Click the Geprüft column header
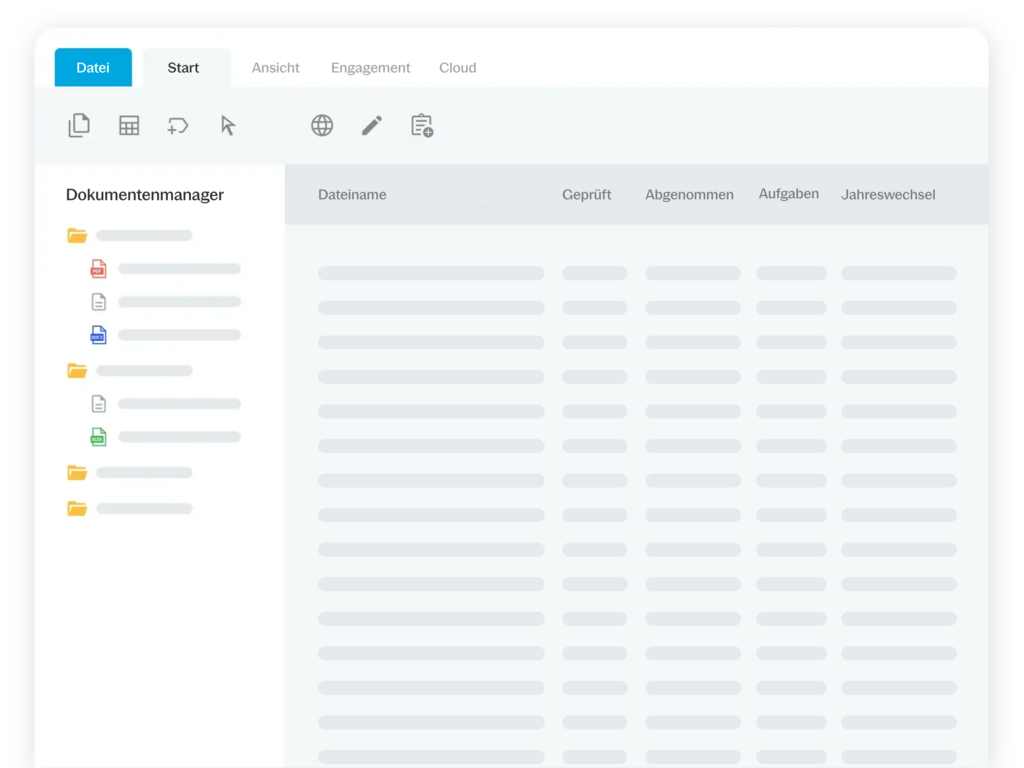The image size is (1024, 768). [x=586, y=195]
